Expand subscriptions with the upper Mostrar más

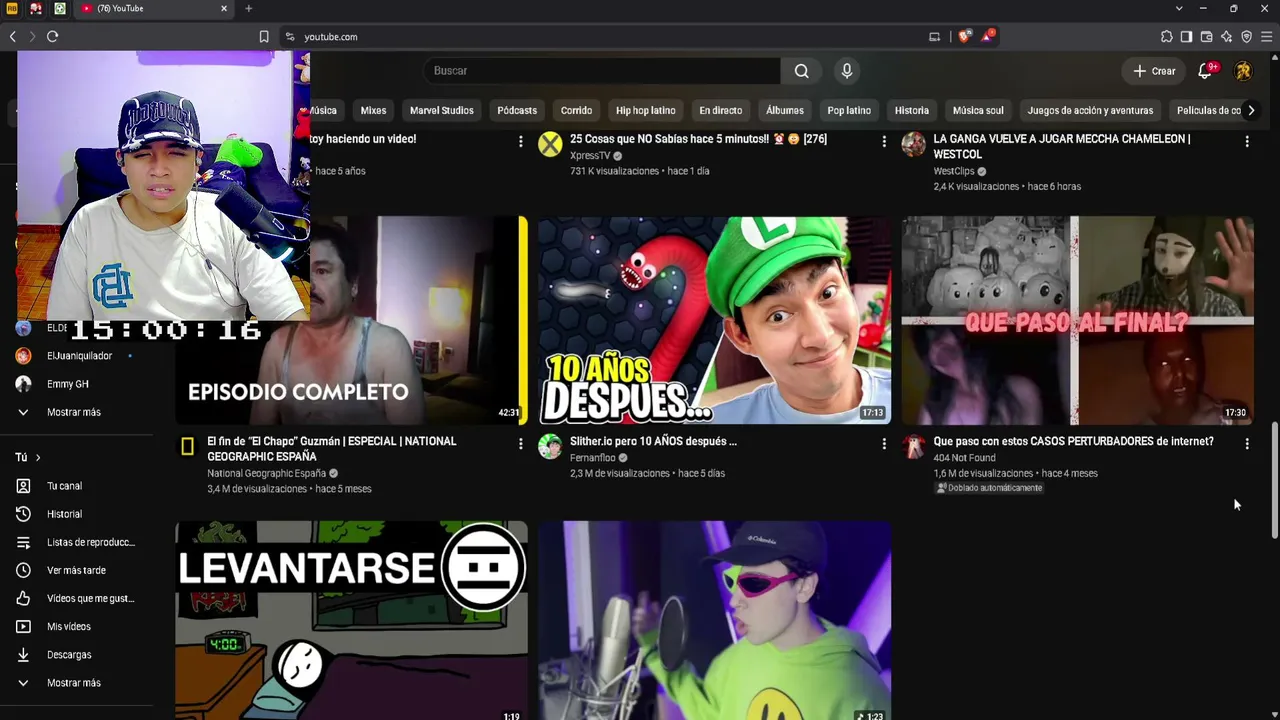coord(72,412)
